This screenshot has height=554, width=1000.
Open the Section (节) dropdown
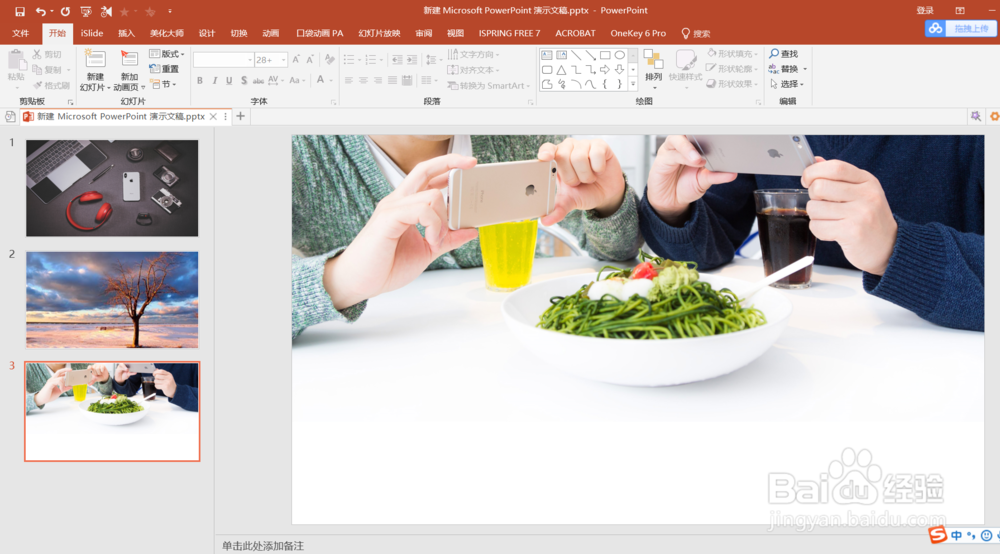click(x=164, y=84)
